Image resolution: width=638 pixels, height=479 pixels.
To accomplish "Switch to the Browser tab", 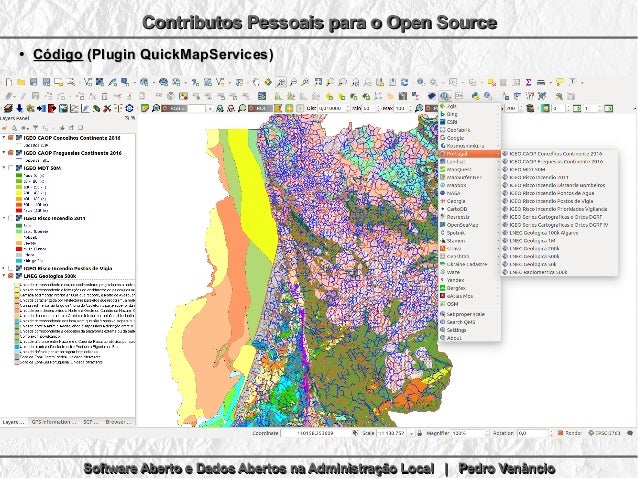I will [117, 422].
